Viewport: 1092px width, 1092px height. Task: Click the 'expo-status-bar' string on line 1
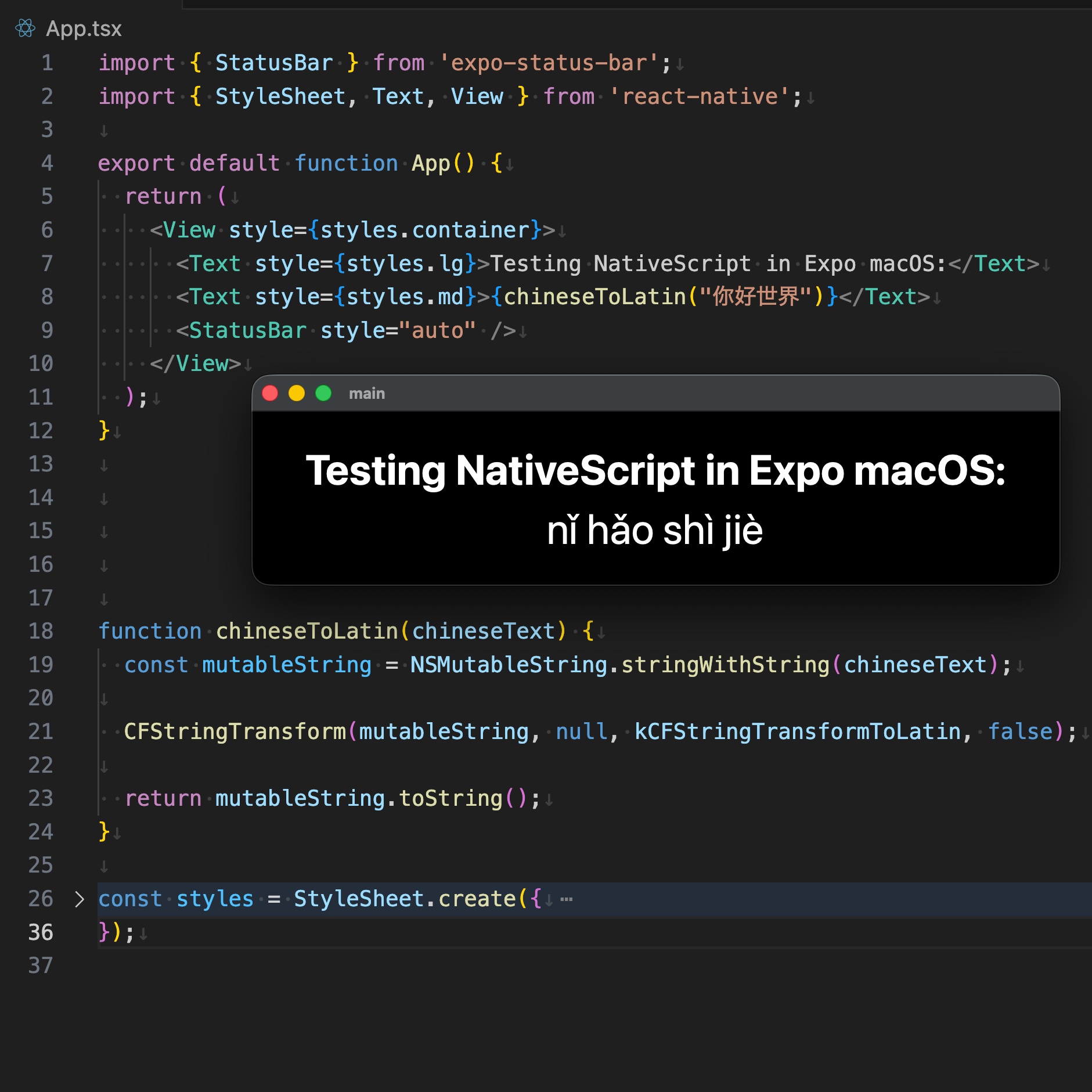pyautogui.click(x=549, y=63)
